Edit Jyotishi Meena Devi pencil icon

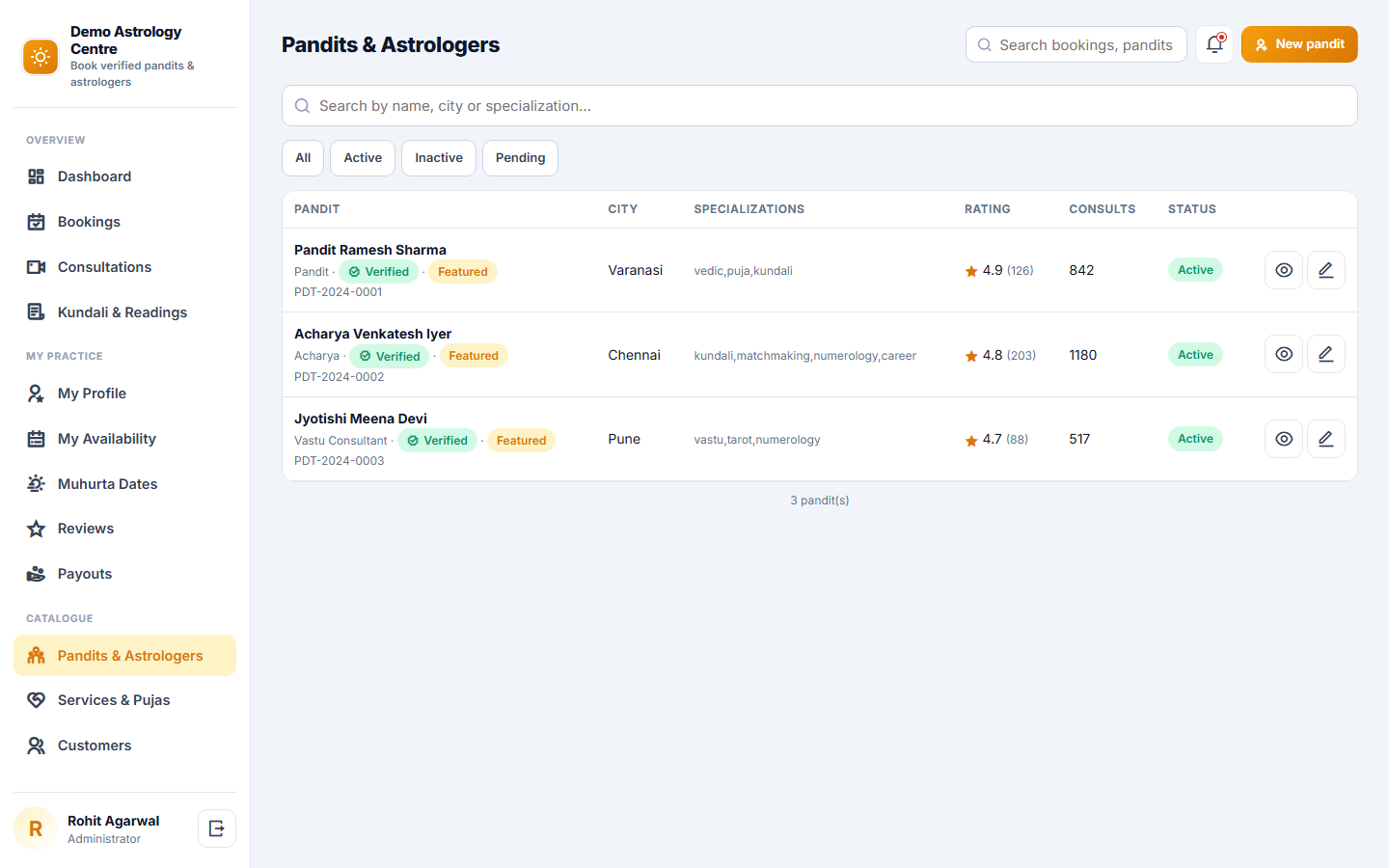click(x=1326, y=439)
